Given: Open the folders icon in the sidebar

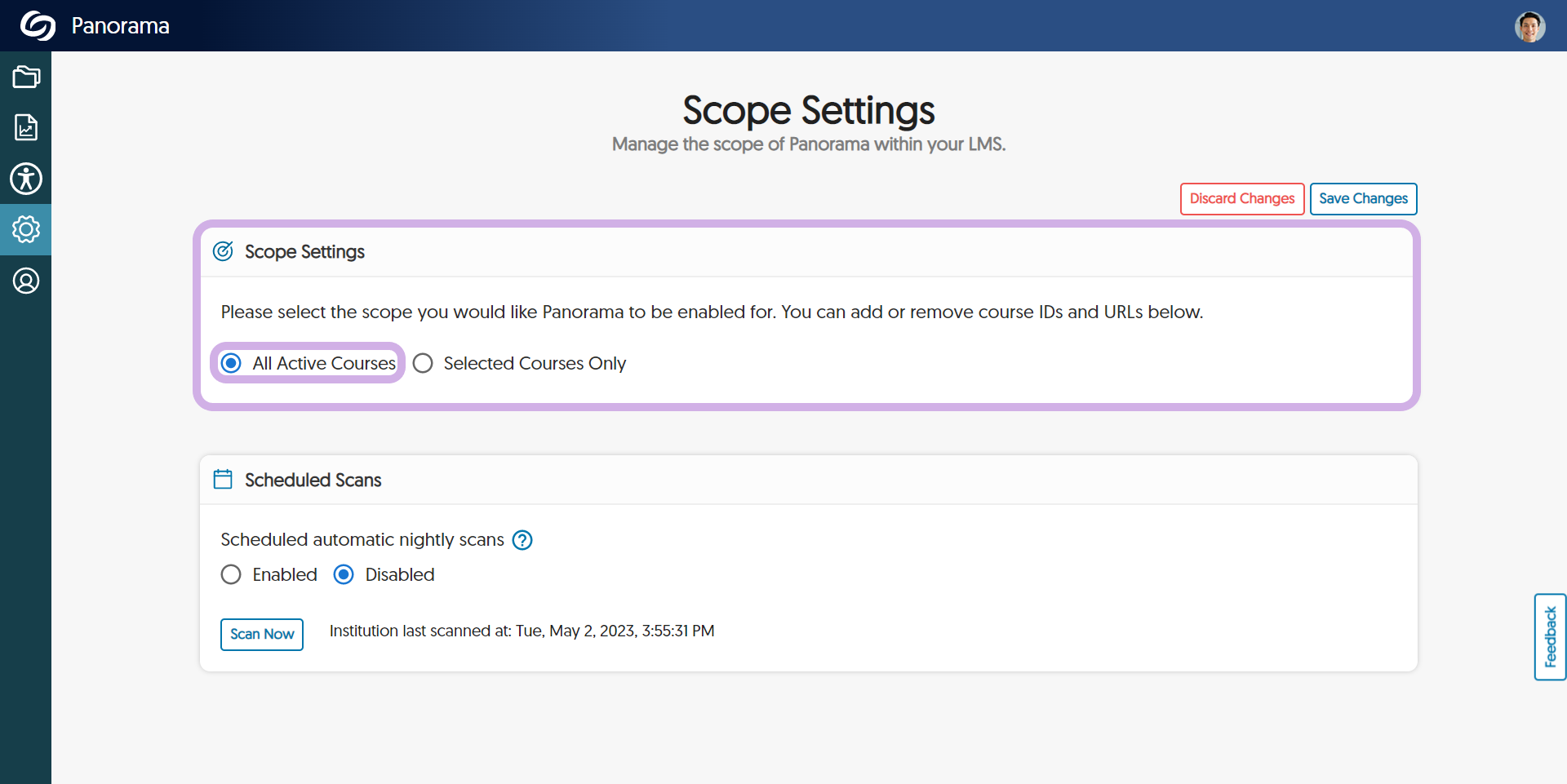Looking at the screenshot, I should (x=26, y=78).
